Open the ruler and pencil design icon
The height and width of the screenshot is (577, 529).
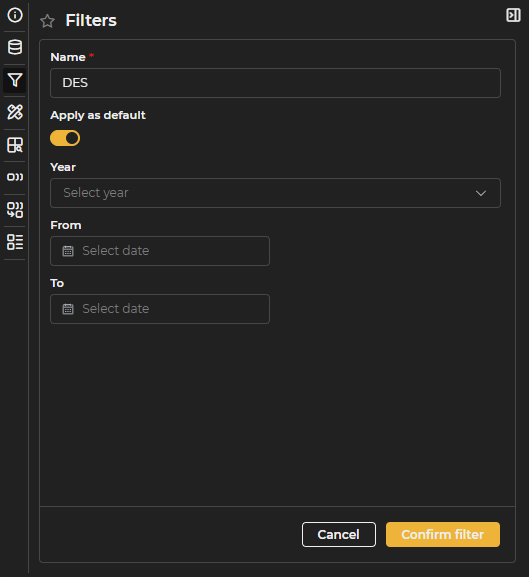click(15, 112)
